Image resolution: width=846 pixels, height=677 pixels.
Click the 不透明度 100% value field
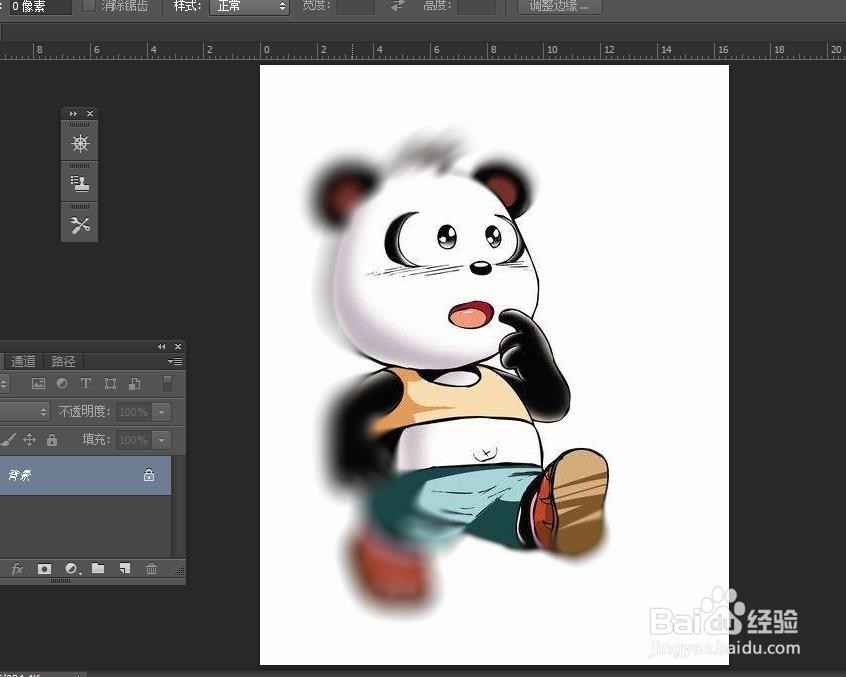coord(133,412)
